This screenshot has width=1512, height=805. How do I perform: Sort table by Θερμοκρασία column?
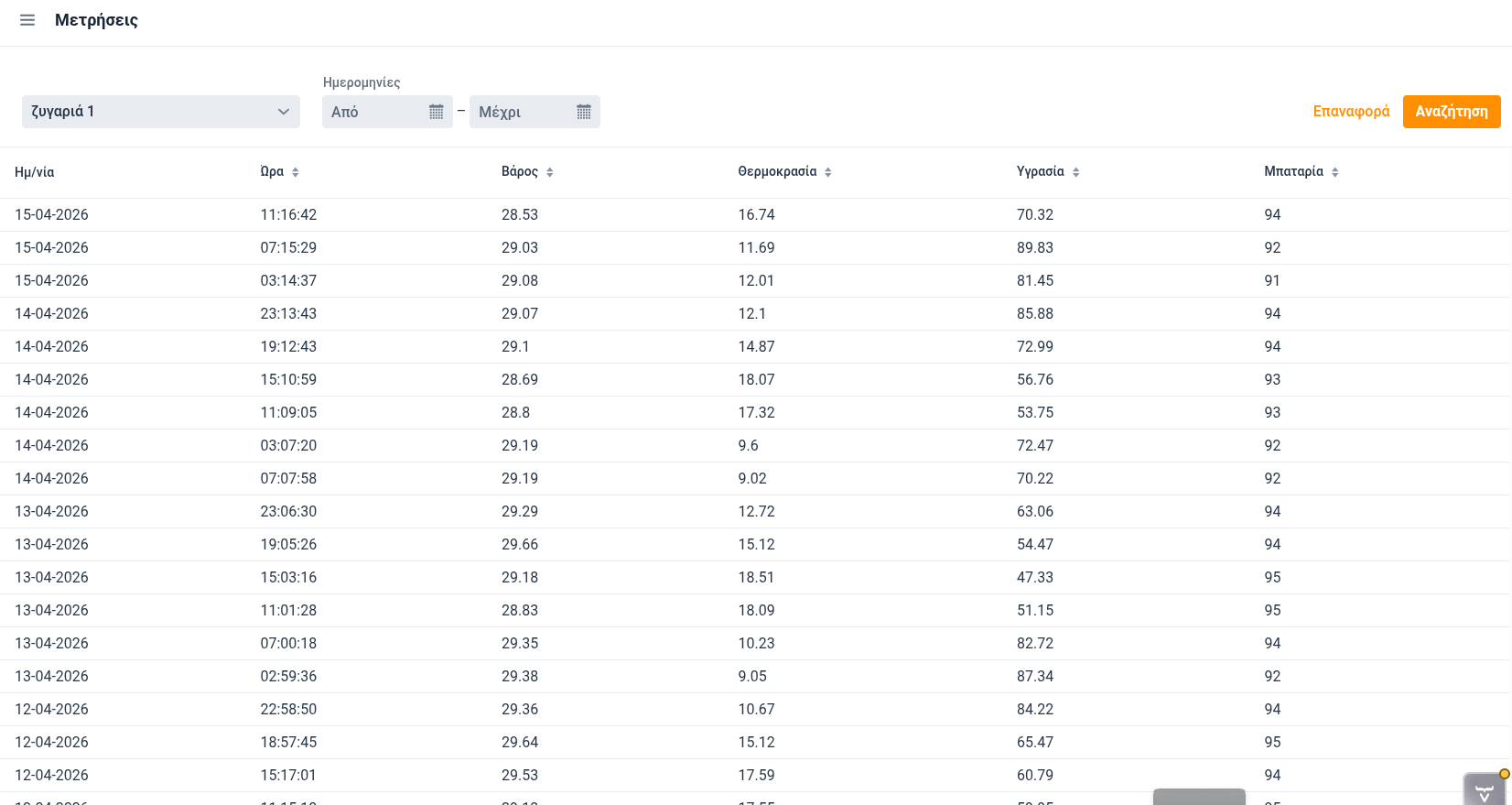click(x=827, y=172)
